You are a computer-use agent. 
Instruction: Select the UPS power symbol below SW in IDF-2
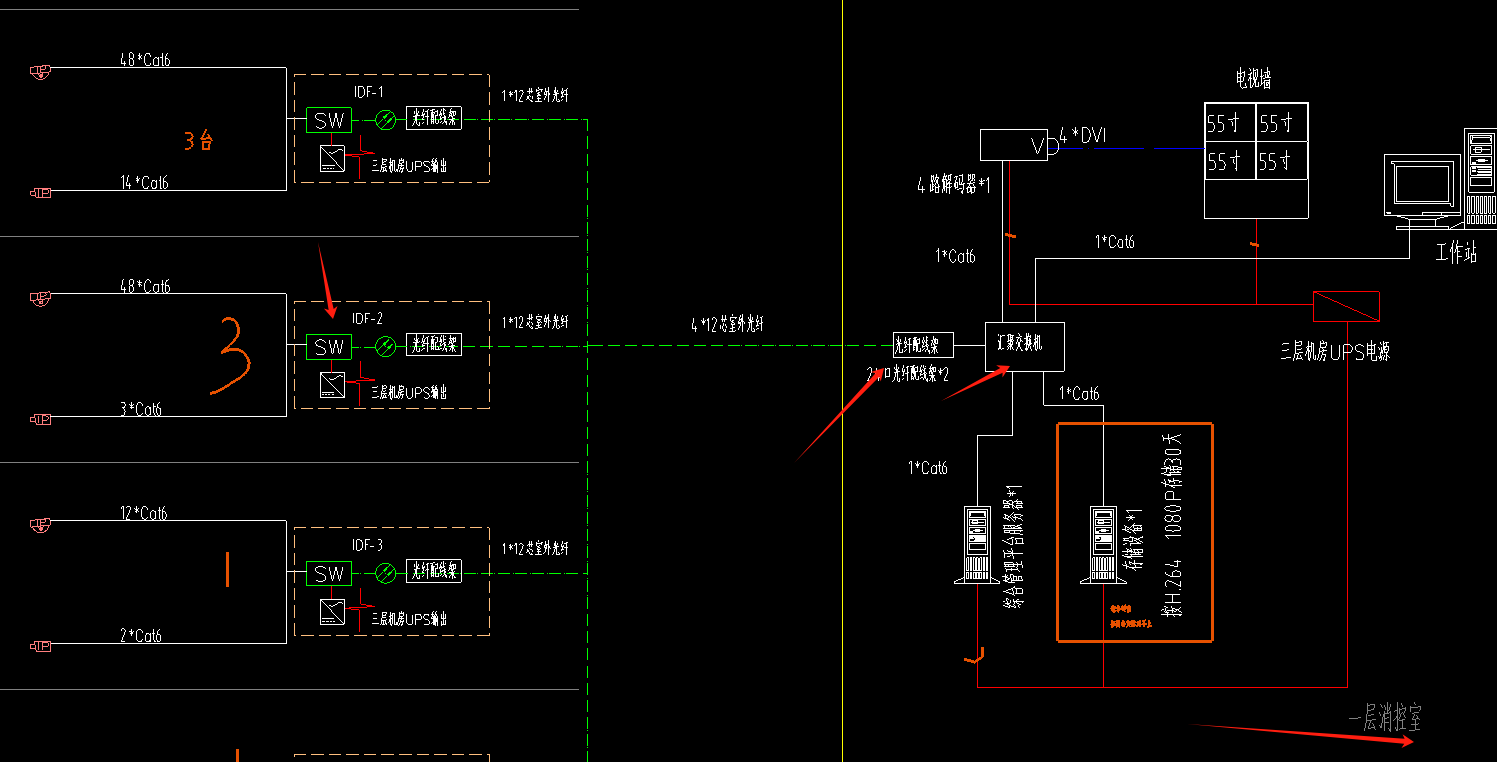tap(333, 385)
